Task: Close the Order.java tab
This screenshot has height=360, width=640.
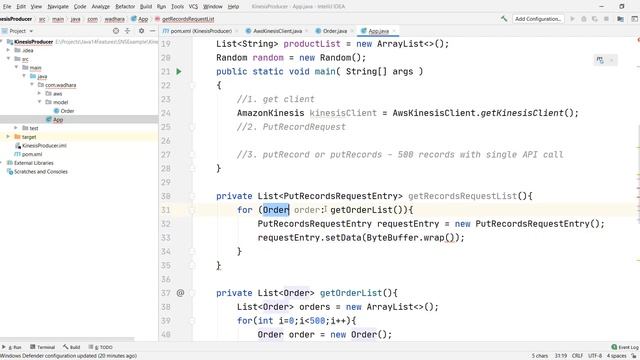Action: (352, 31)
